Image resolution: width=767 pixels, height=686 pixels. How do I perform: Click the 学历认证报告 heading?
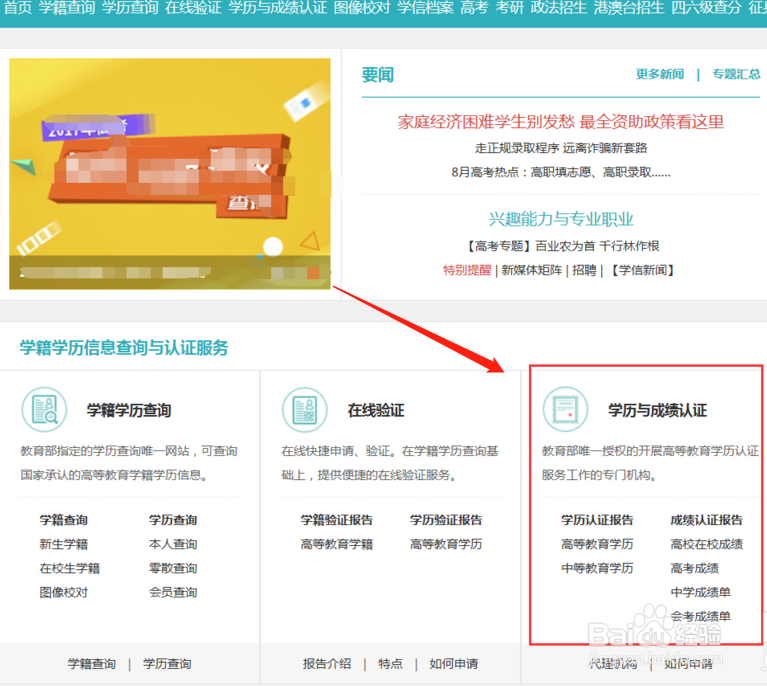[597, 520]
